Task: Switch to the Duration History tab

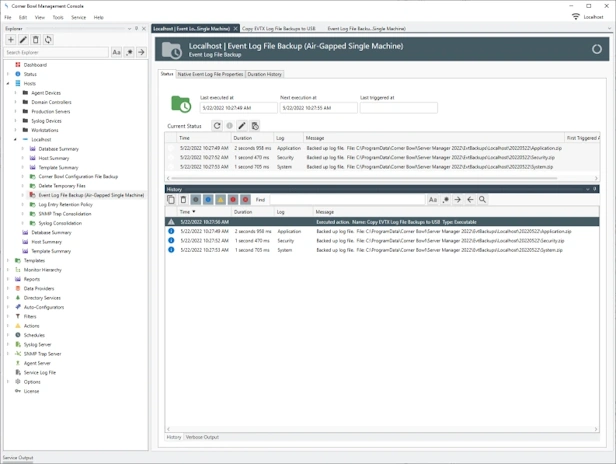Action: point(265,74)
